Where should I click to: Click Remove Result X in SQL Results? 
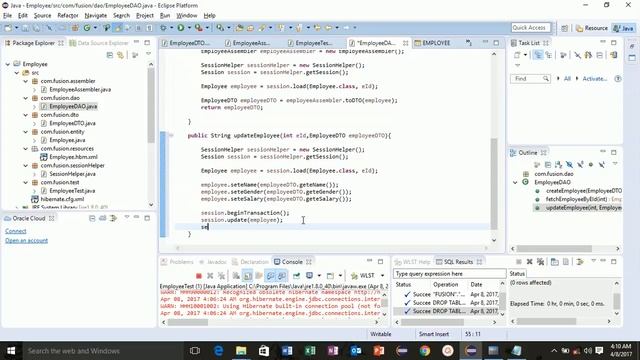coord(529,262)
